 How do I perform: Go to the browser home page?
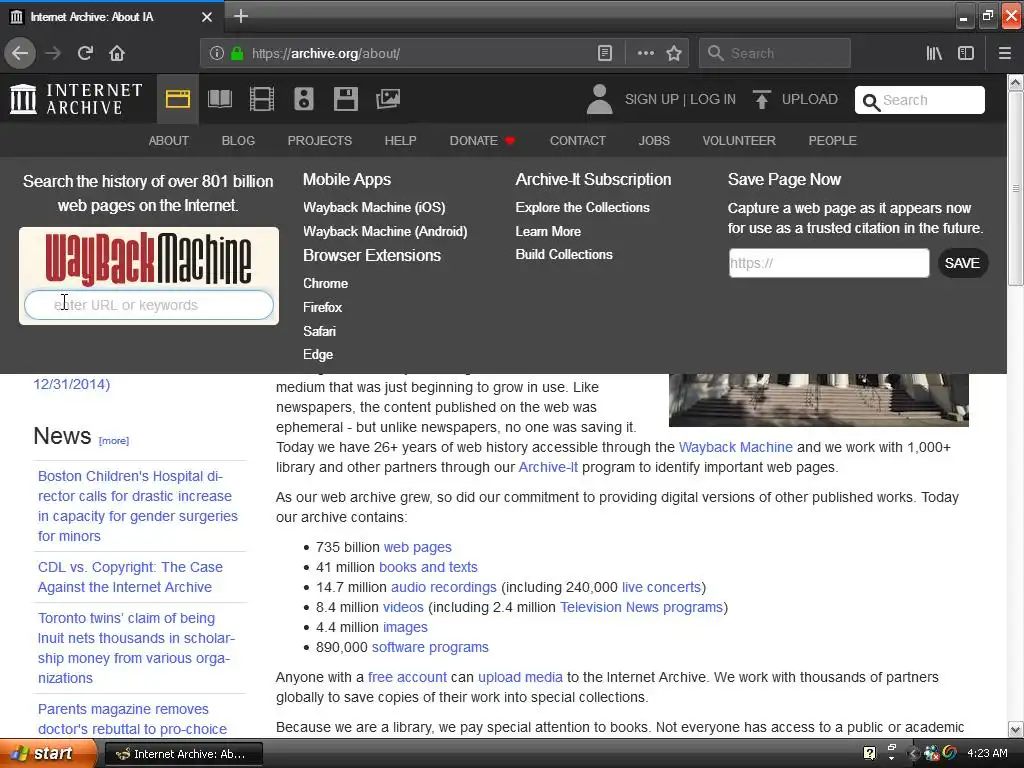click(117, 53)
